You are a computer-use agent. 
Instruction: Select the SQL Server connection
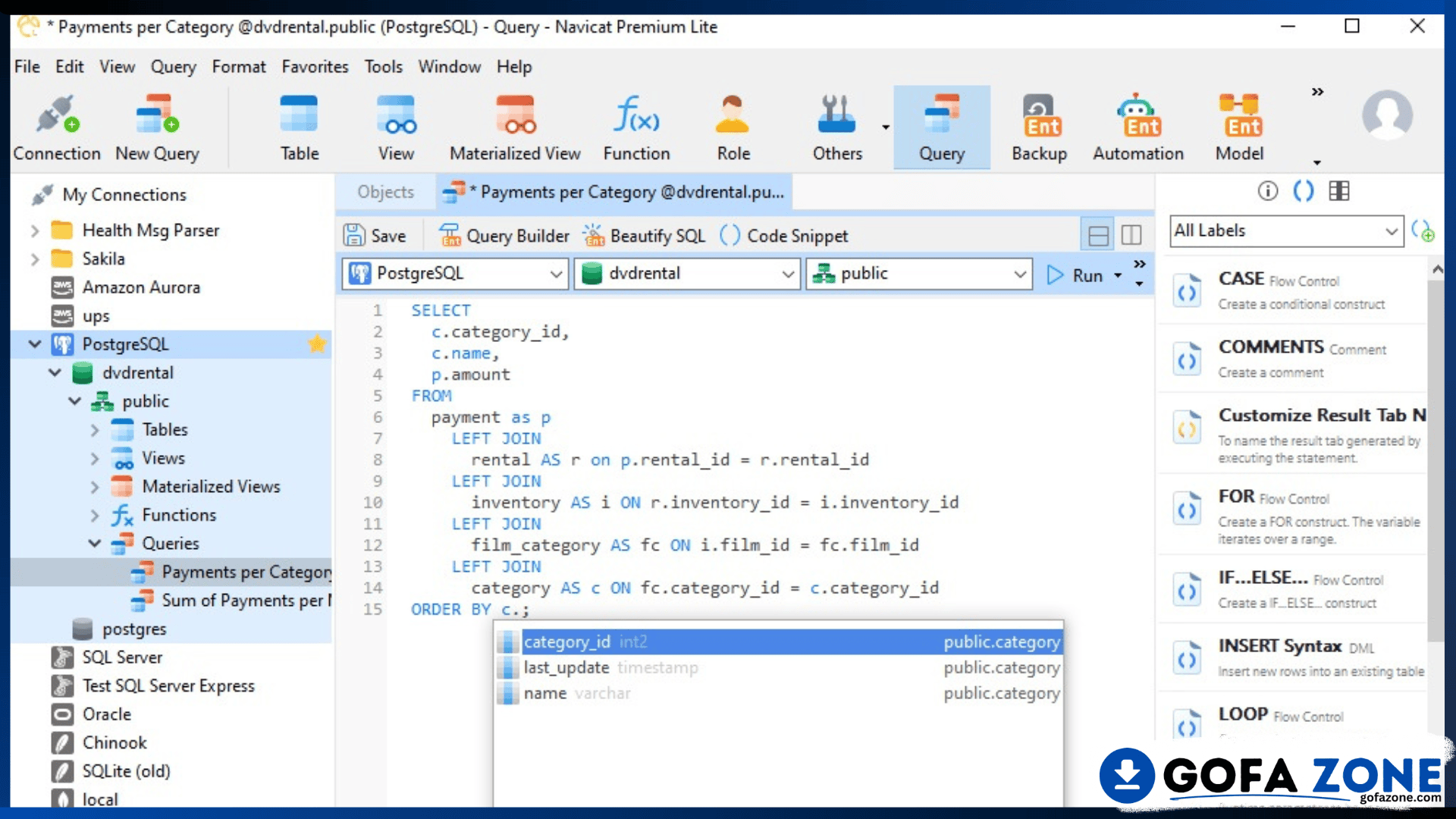(x=107, y=657)
